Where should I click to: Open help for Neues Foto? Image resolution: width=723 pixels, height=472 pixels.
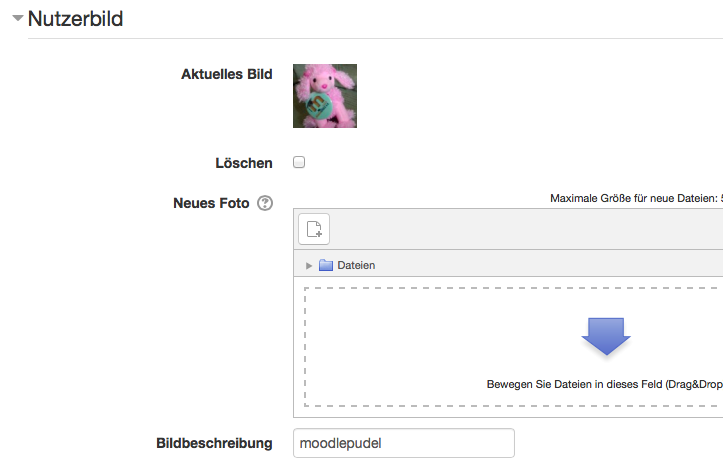click(x=265, y=203)
